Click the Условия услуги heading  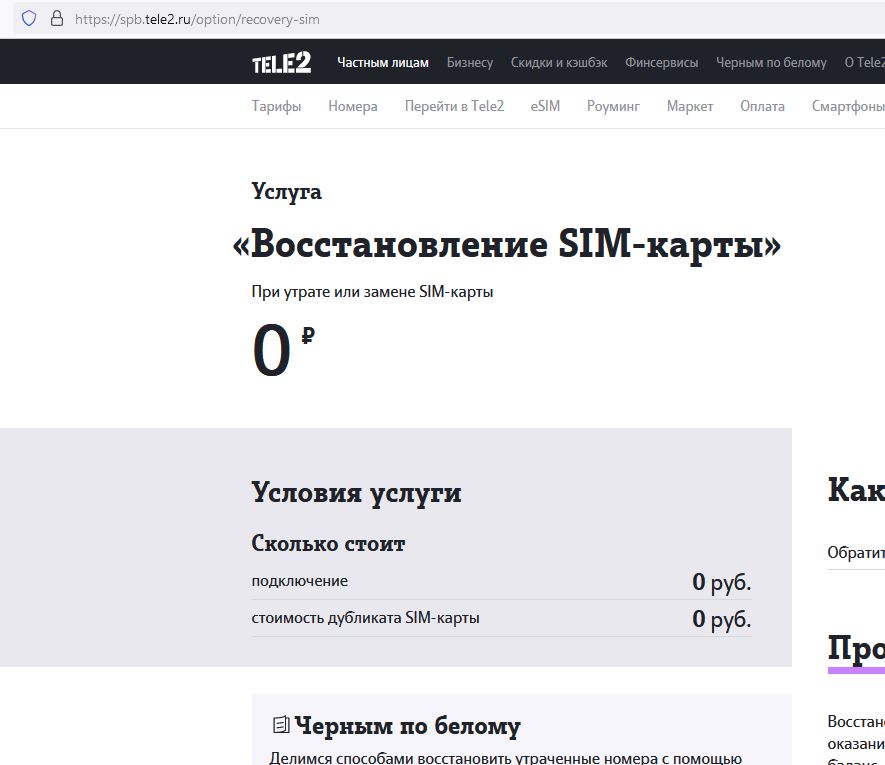pyautogui.click(x=357, y=492)
